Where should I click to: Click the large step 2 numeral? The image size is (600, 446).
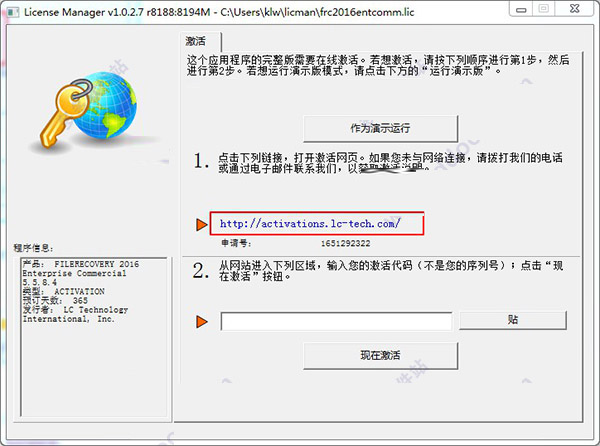coord(201,271)
